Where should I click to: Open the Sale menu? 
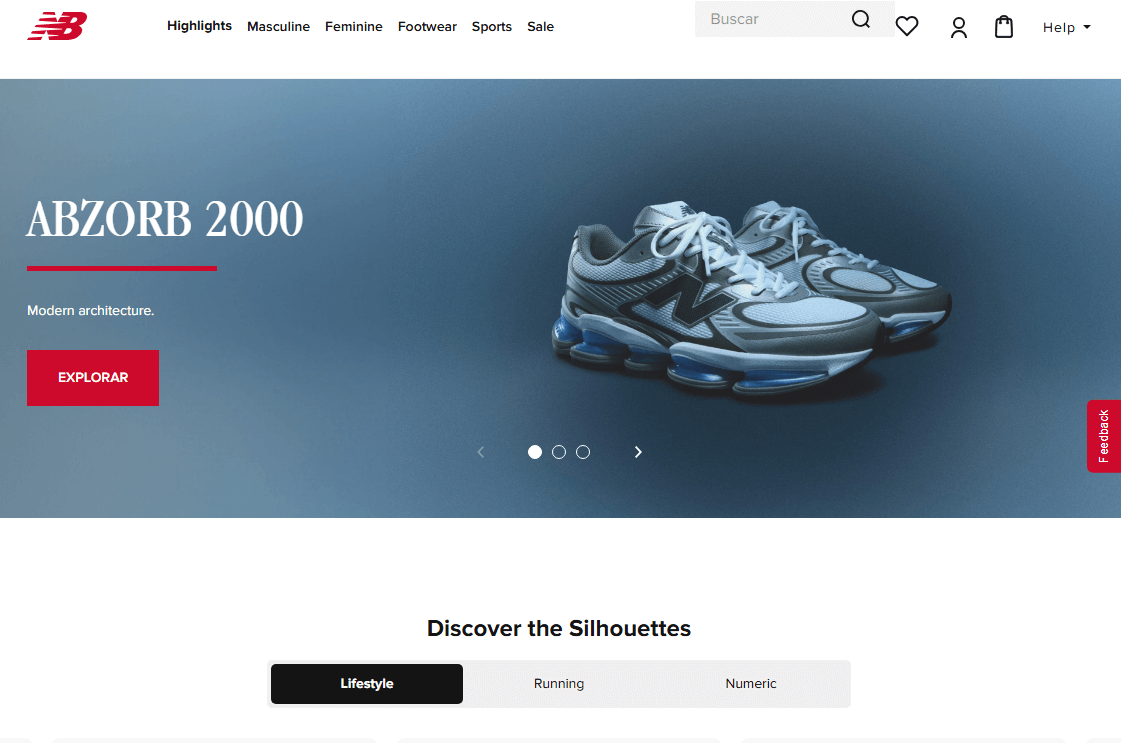coord(540,26)
